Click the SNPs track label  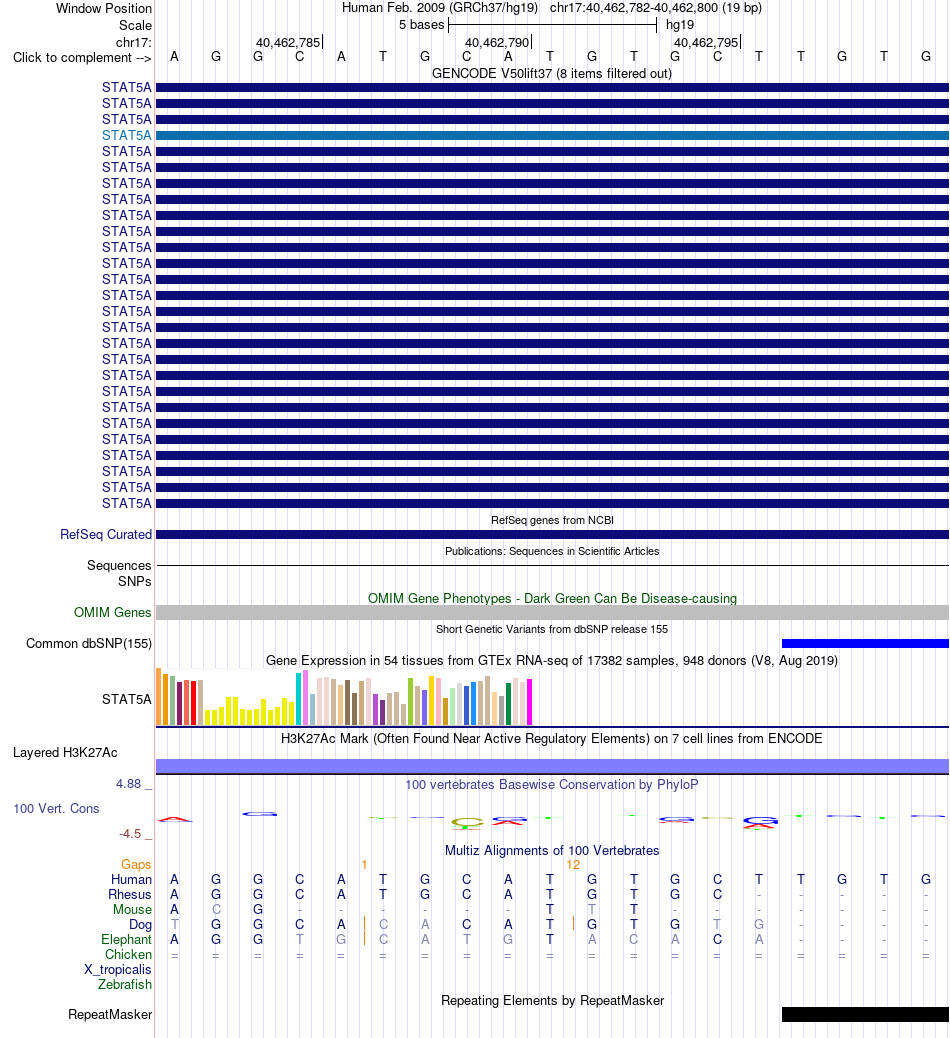134,581
